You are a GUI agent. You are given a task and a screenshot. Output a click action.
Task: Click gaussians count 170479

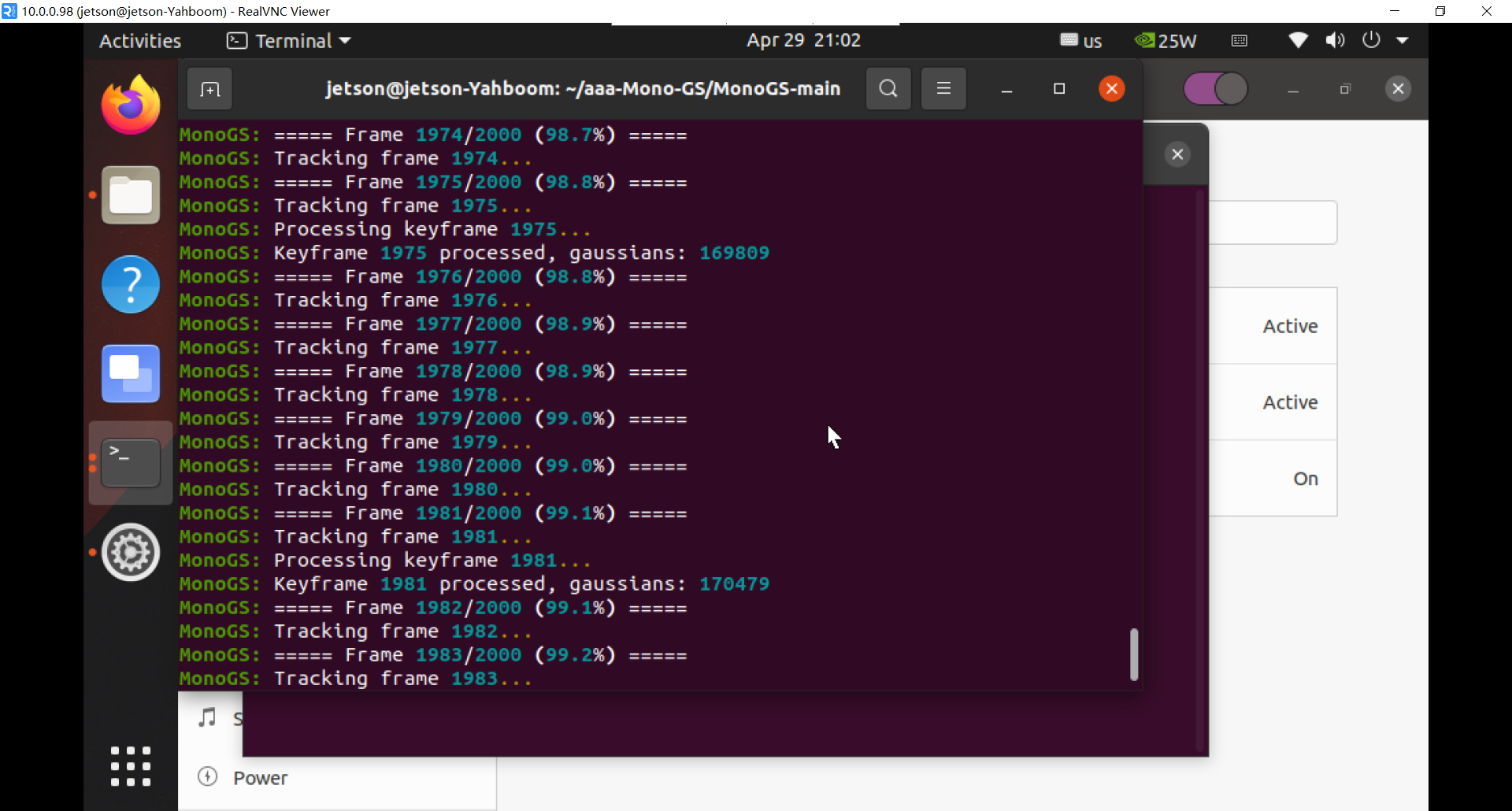(x=734, y=584)
